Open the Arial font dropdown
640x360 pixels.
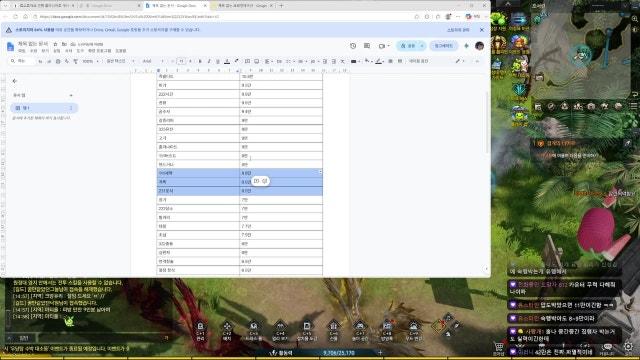[x=153, y=61]
